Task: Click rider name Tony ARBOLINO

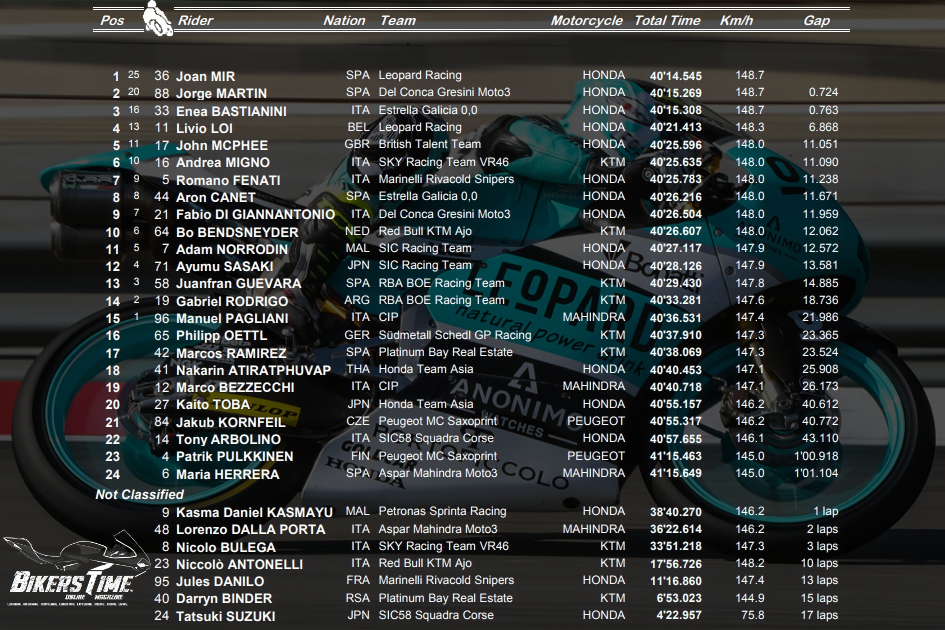Action: click(x=228, y=439)
